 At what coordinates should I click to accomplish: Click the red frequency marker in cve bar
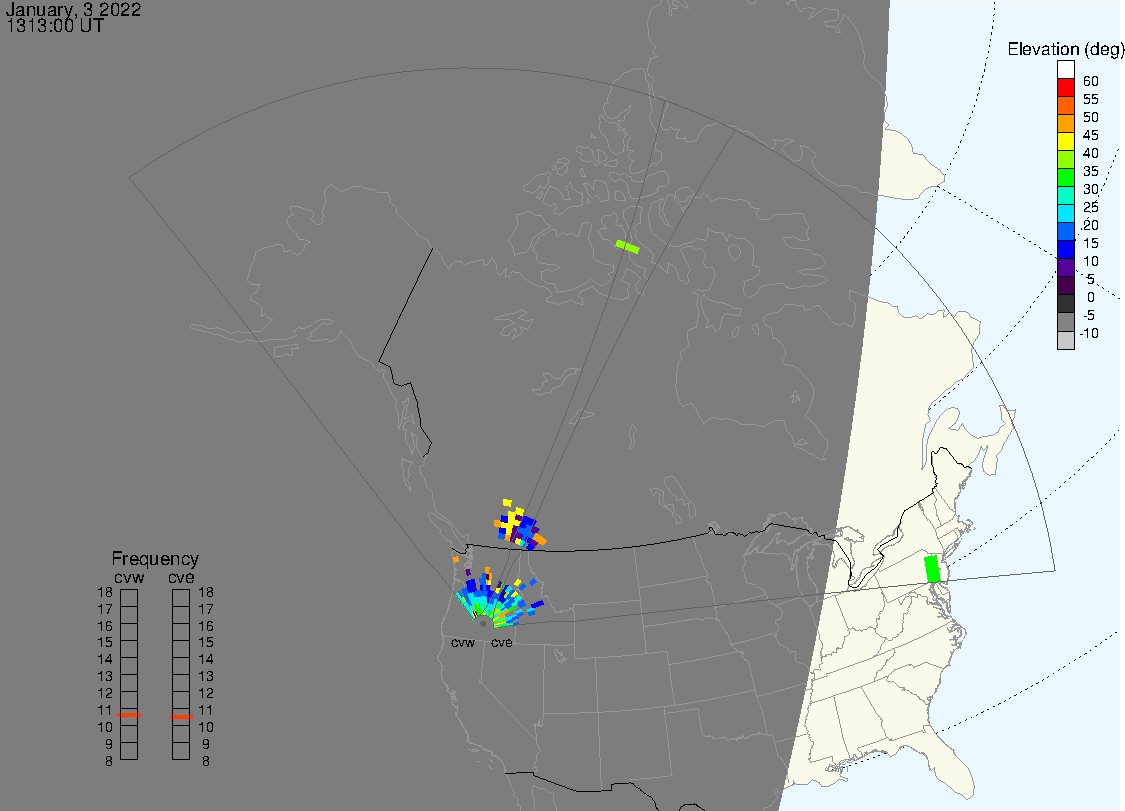pos(182,716)
